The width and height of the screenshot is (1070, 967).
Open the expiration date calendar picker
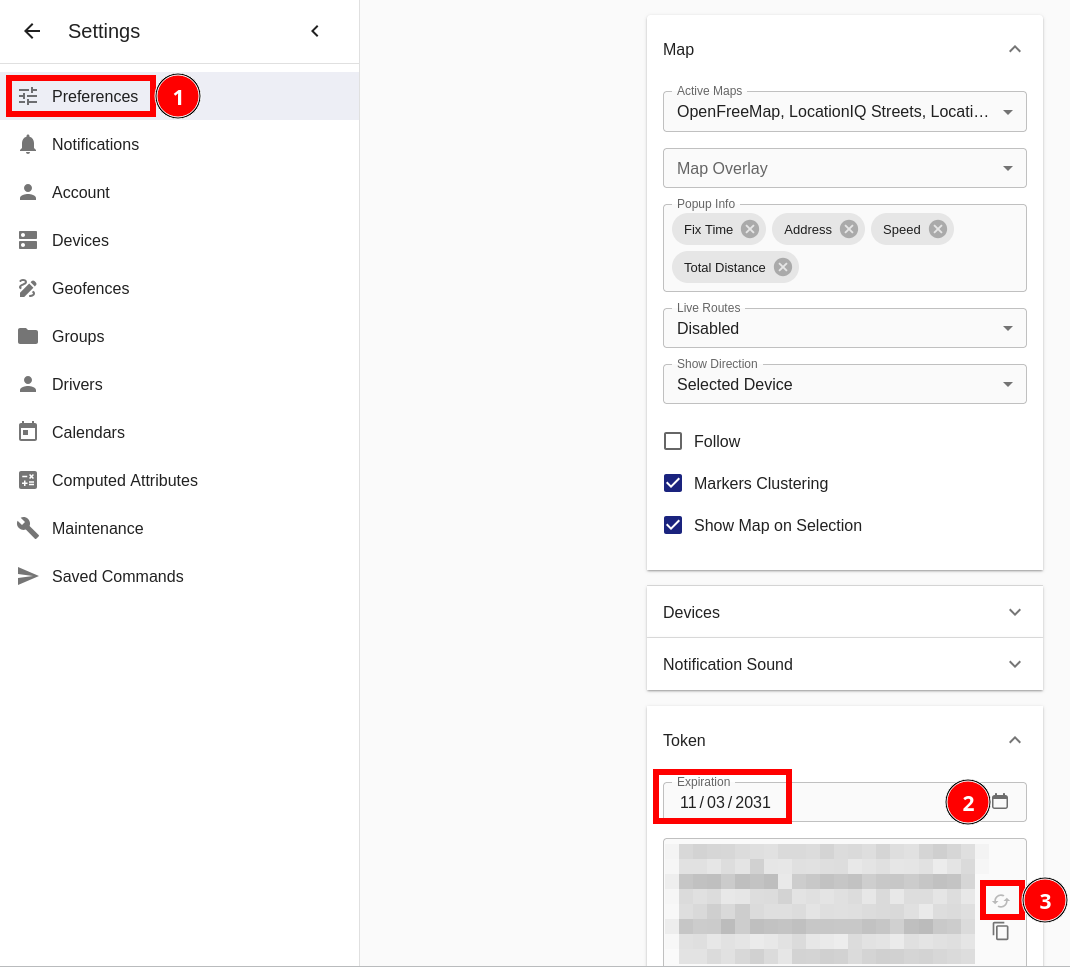(1000, 801)
